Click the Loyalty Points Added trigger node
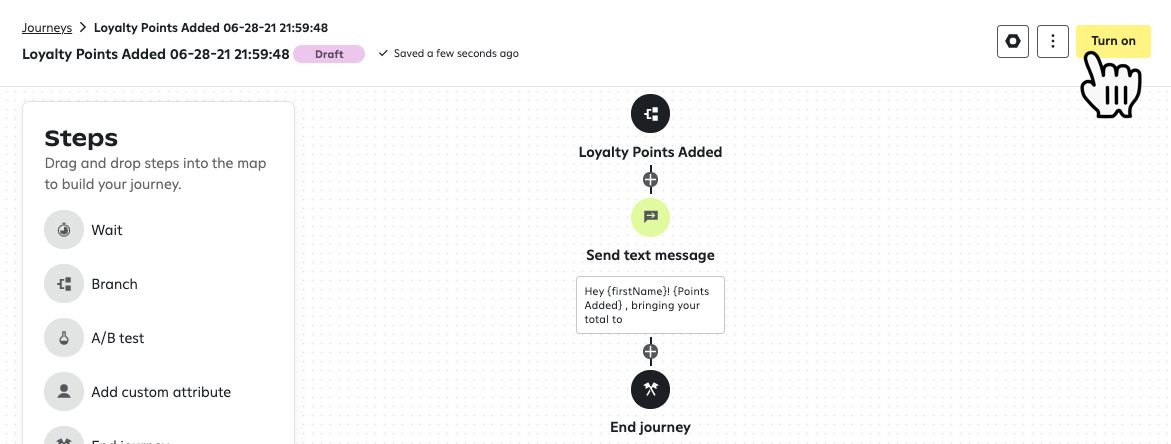The image size is (1171, 444). click(650, 113)
